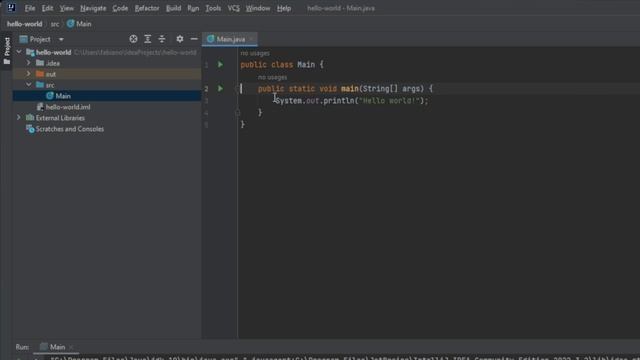
Task: Click the Expand All icon
Action: (148, 39)
